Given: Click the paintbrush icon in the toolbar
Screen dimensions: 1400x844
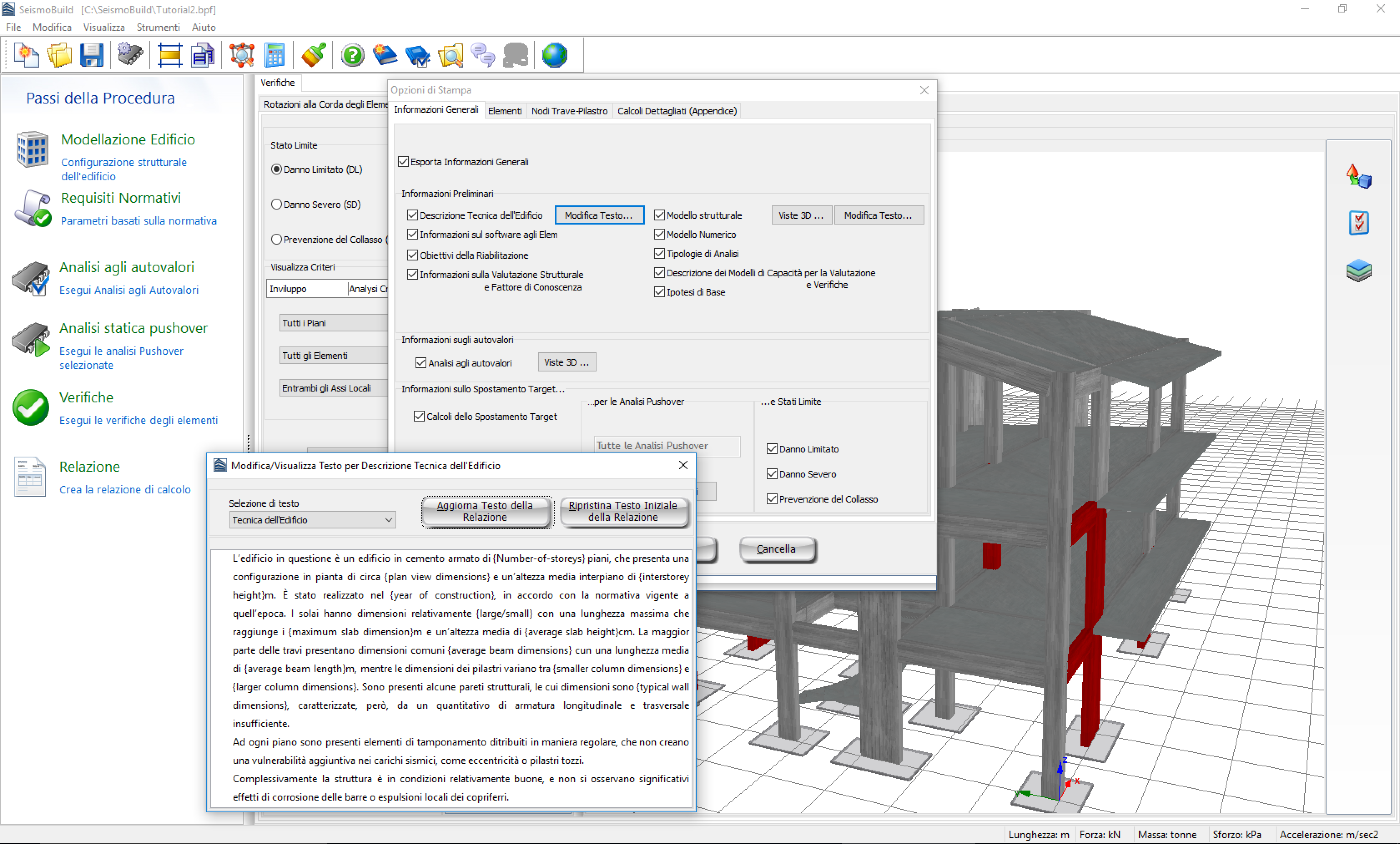Looking at the screenshot, I should click(x=313, y=55).
